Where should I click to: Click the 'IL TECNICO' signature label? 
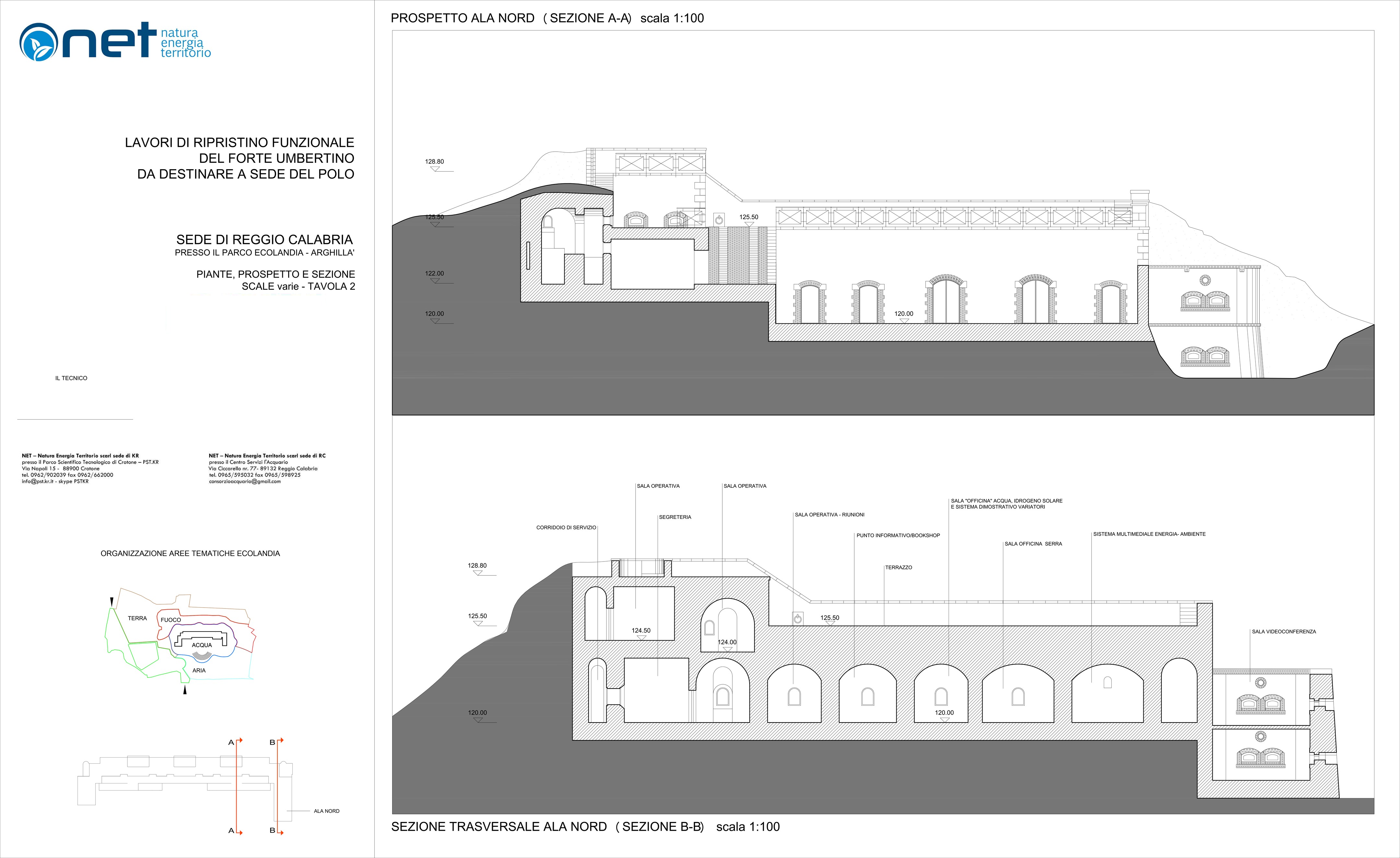pyautogui.click(x=71, y=378)
